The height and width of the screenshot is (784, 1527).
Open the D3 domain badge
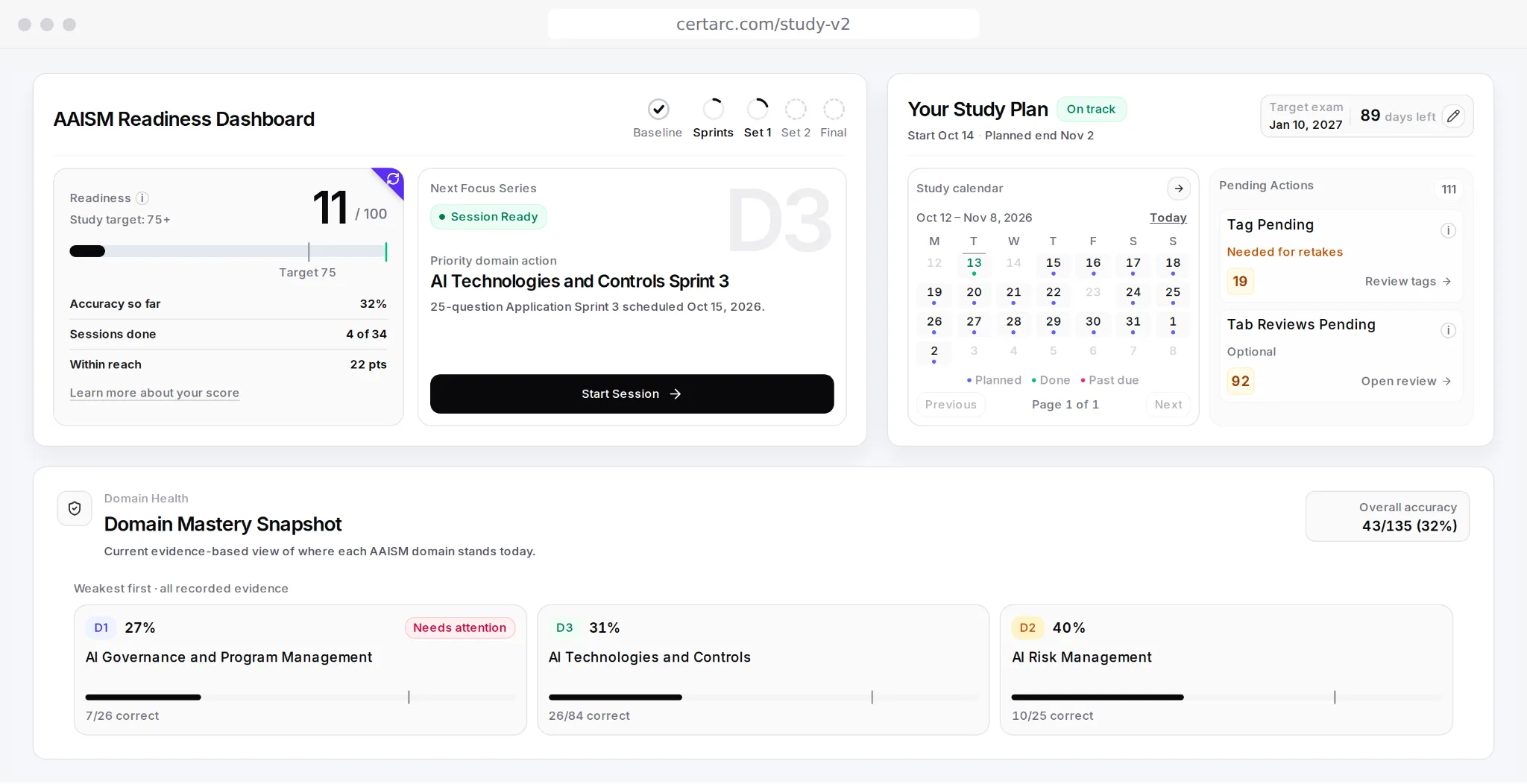564,627
